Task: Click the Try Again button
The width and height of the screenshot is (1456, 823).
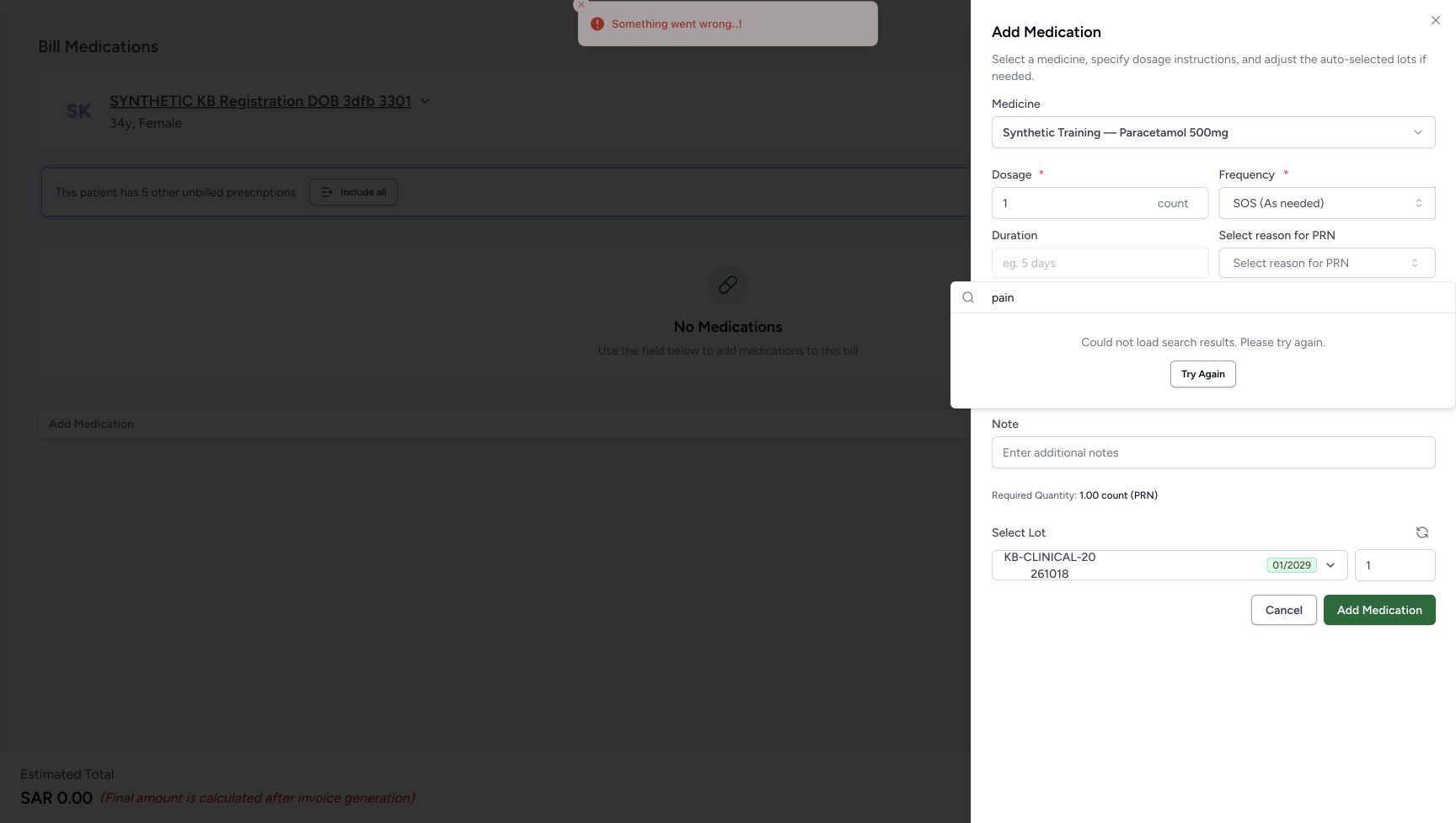Action: click(x=1202, y=374)
